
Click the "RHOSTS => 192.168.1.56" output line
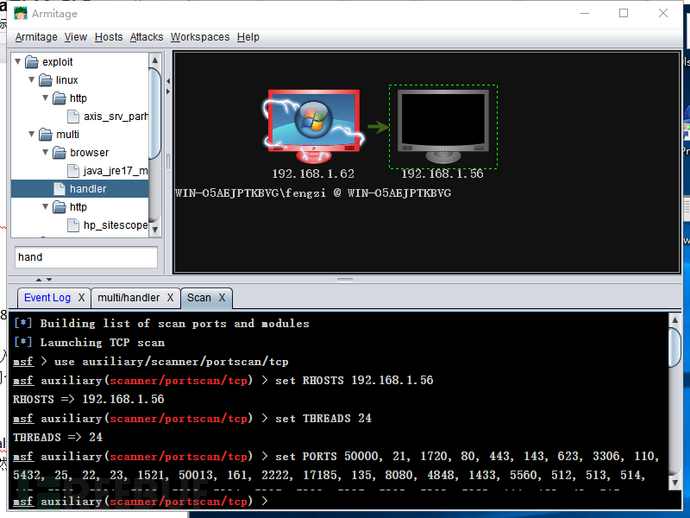coord(88,399)
